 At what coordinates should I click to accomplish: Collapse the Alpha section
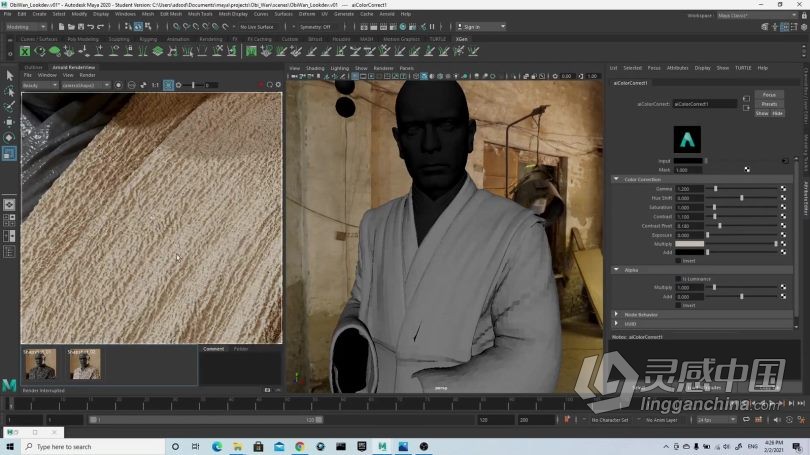point(616,270)
